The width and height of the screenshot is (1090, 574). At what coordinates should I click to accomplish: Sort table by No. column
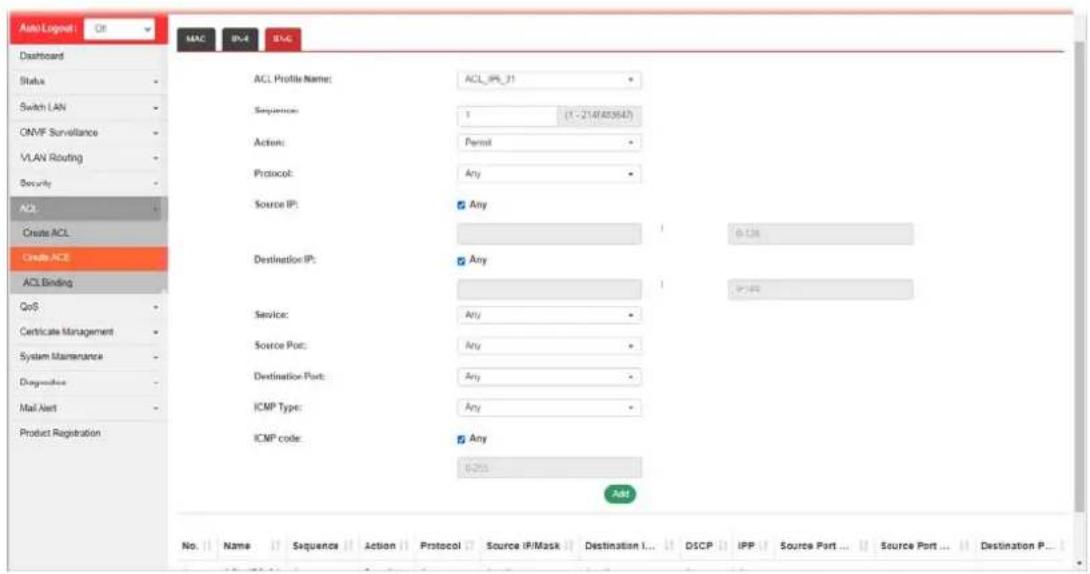[x=197, y=546]
